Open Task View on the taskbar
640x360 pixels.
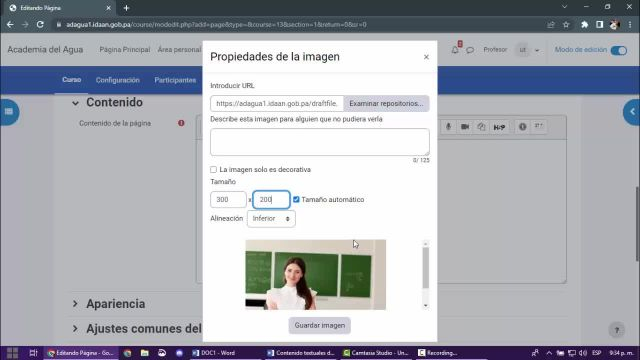[33, 353]
